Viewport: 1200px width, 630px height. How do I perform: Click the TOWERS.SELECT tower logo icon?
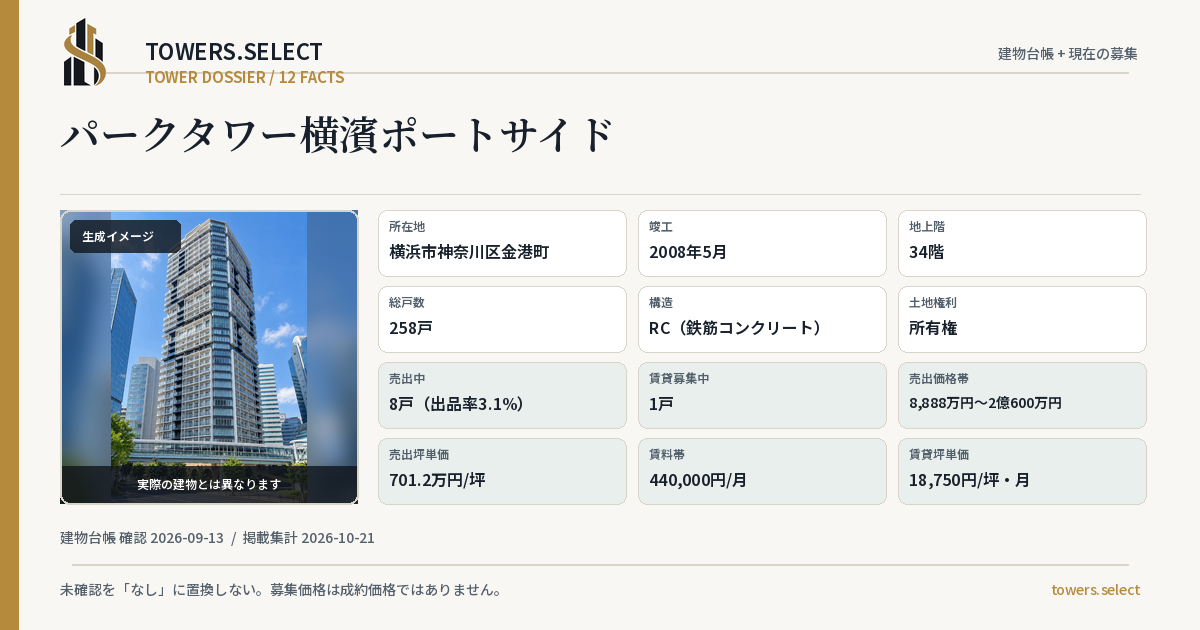coord(85,52)
